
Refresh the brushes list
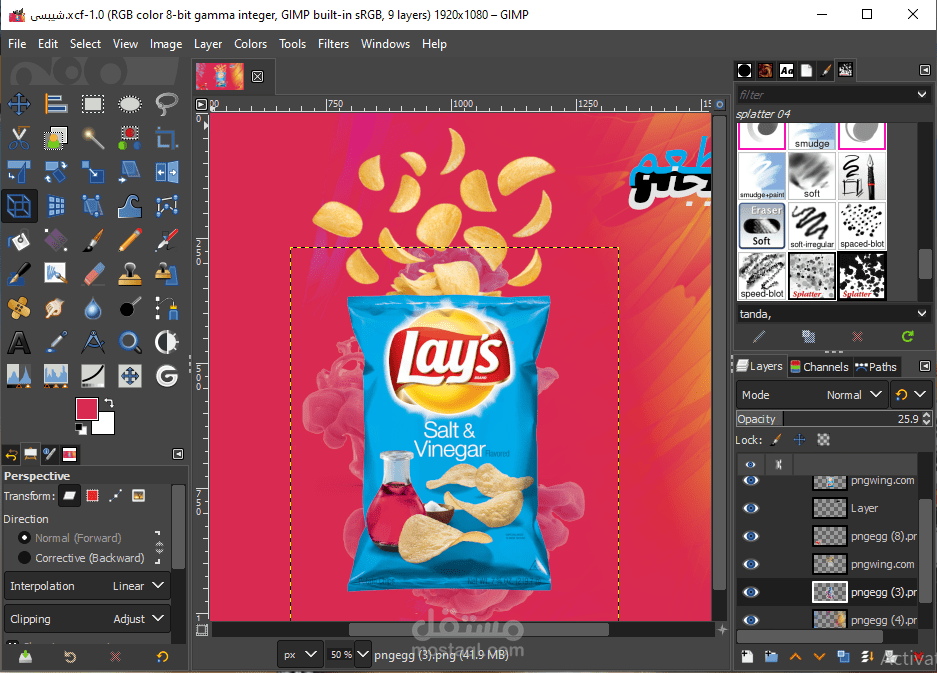tap(907, 336)
